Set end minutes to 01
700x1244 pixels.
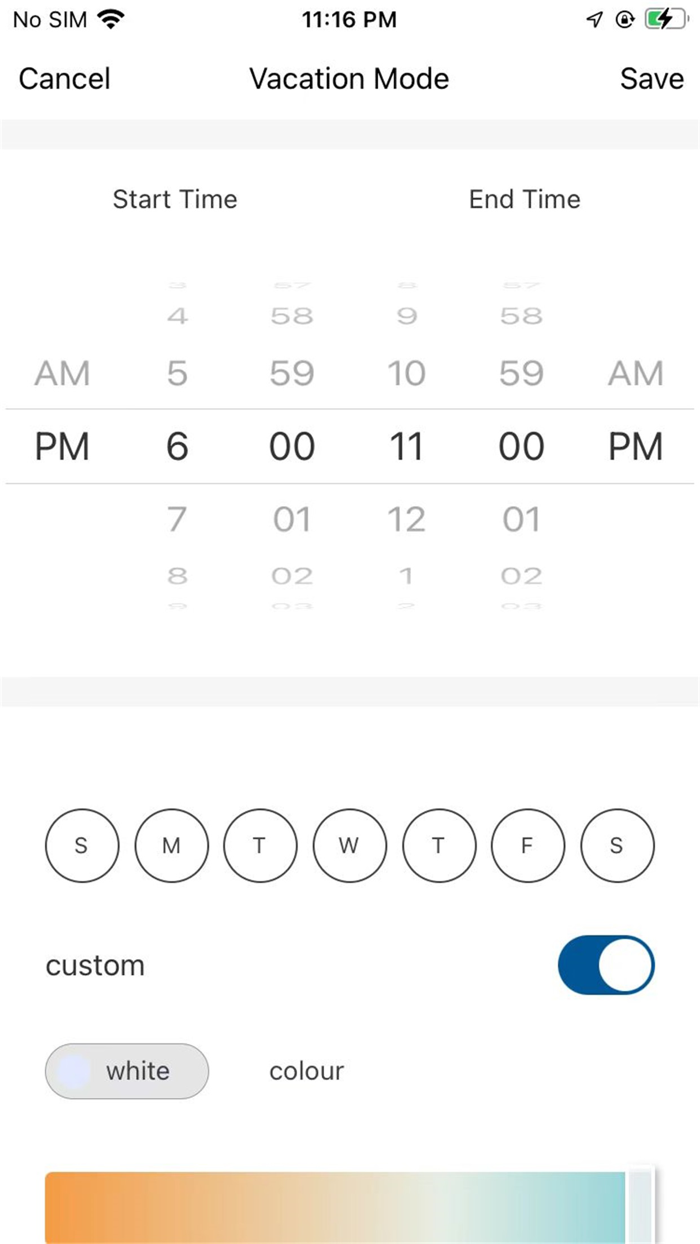point(520,518)
